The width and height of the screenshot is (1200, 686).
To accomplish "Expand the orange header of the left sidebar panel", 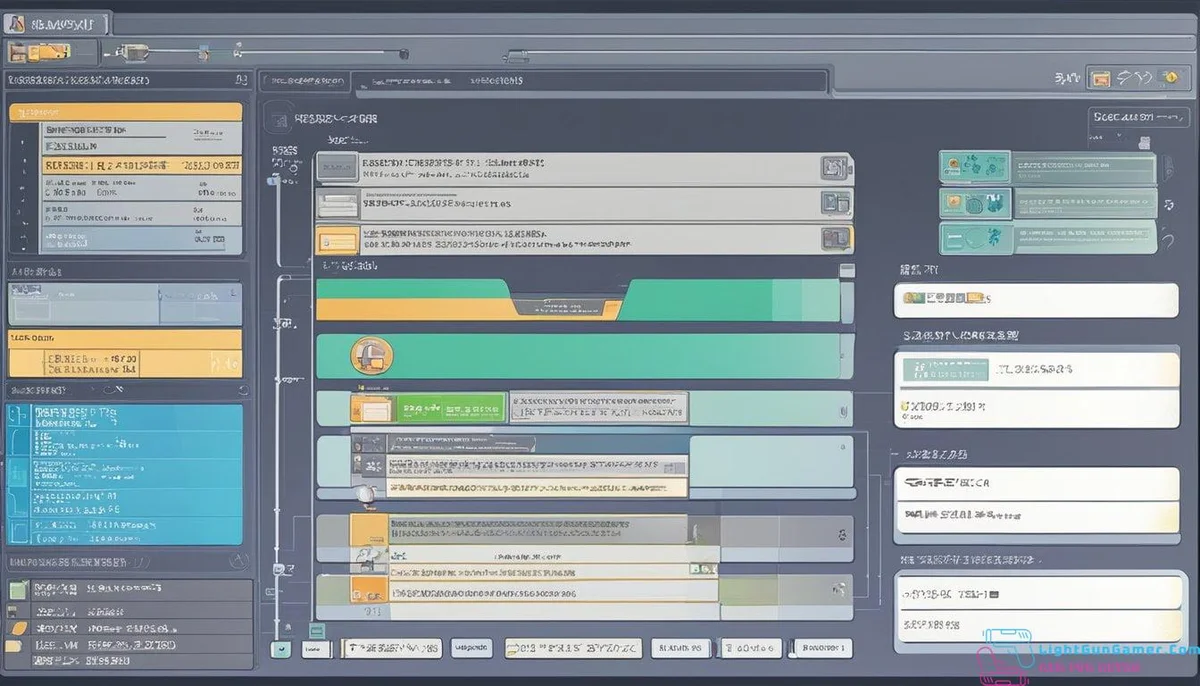I will 125,112.
